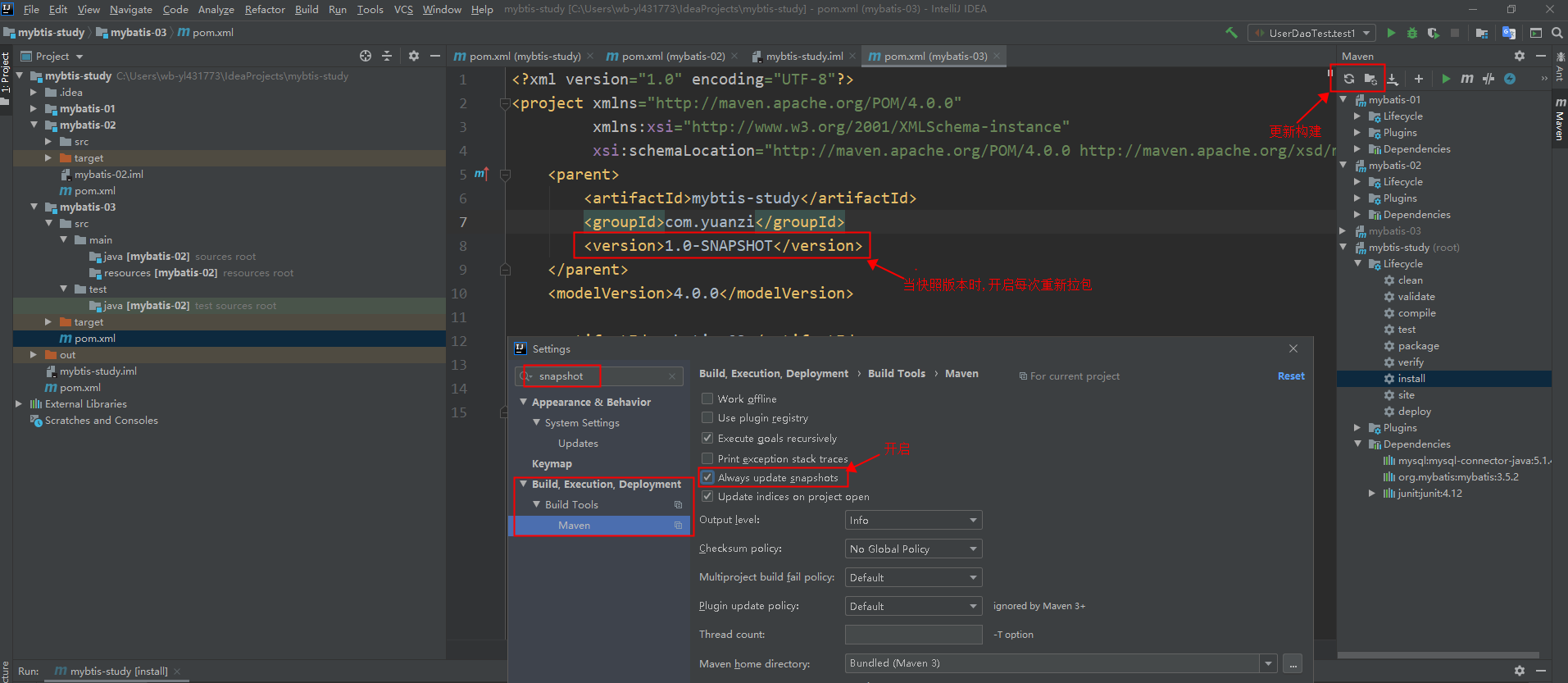The height and width of the screenshot is (683, 1568).
Task: Click locate current file crosshair icon in Project panel
Action: tap(366, 56)
